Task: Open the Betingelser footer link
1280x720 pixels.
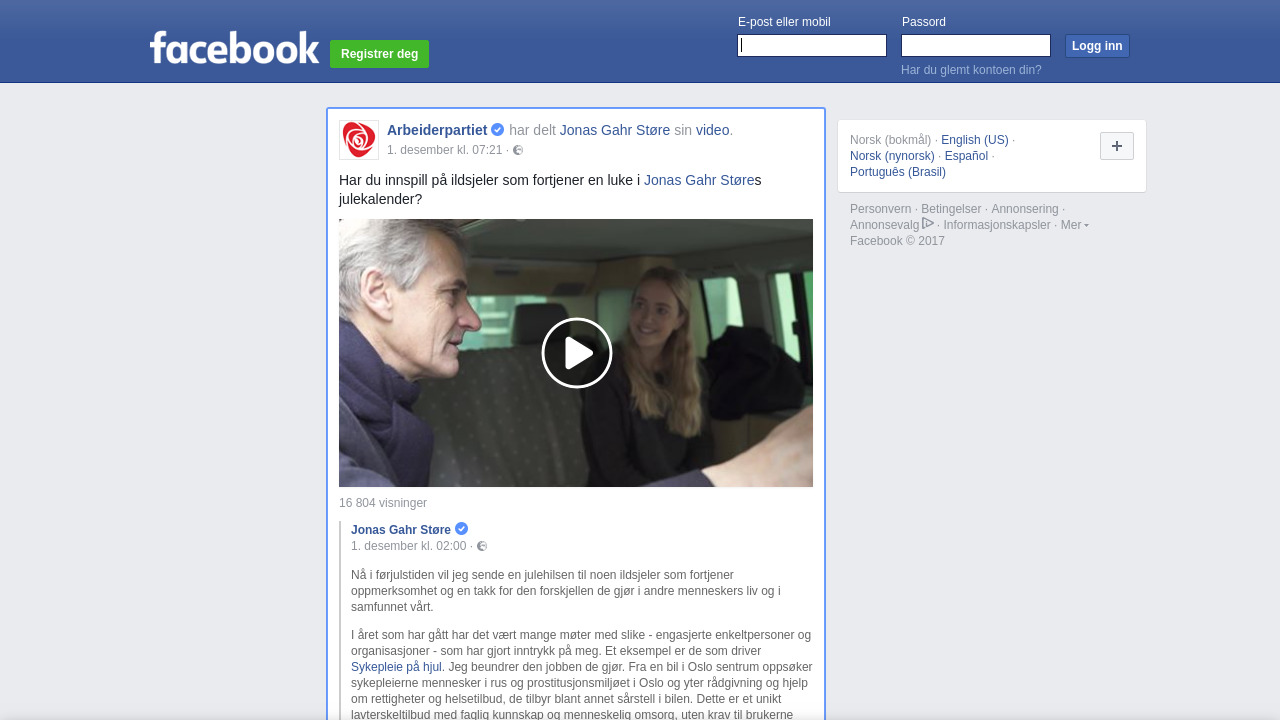Action: (x=951, y=209)
